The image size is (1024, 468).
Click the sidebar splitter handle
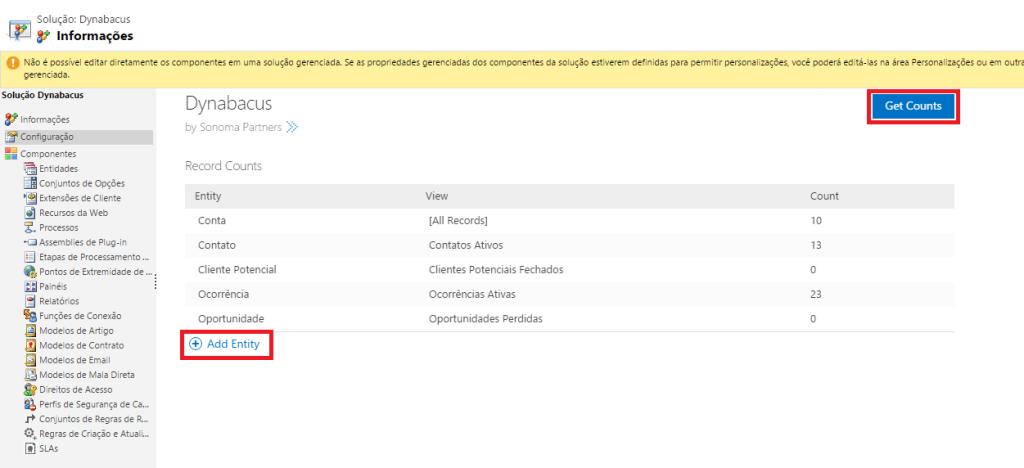click(155, 284)
